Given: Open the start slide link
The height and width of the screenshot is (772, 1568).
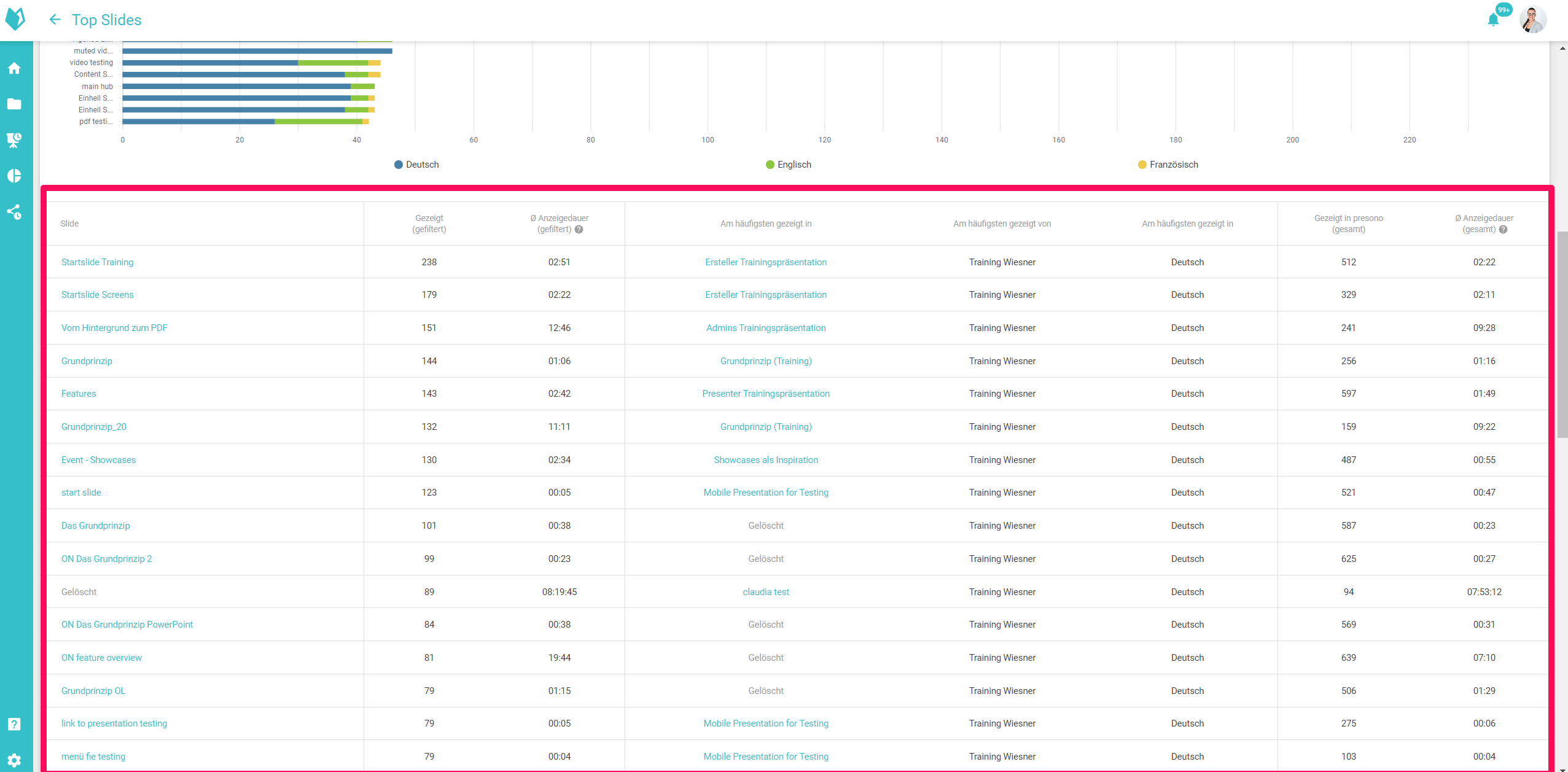Looking at the screenshot, I should click(81, 493).
